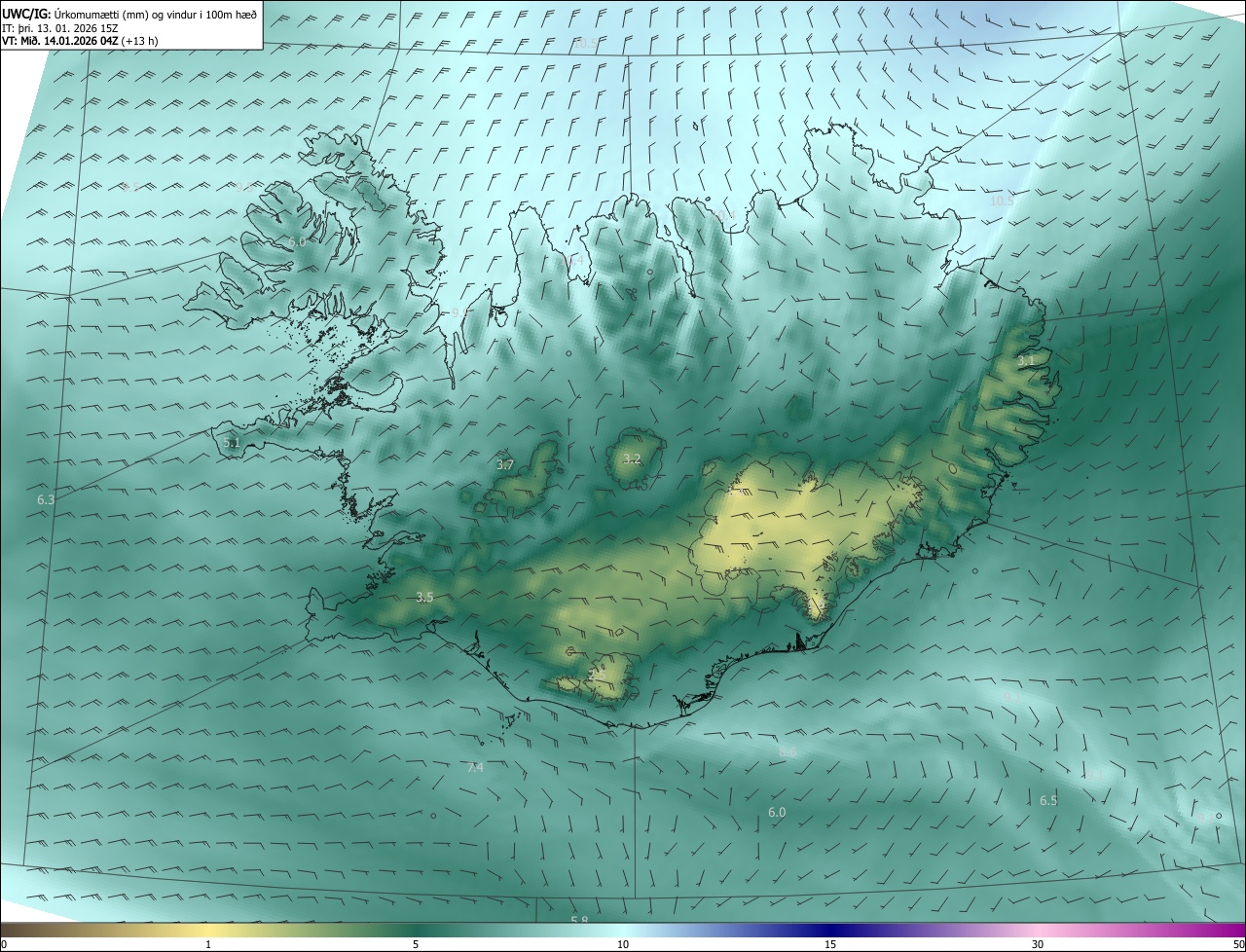
Task: Click the 5.1 value label west of Snæfellsnes
Action: (x=232, y=443)
